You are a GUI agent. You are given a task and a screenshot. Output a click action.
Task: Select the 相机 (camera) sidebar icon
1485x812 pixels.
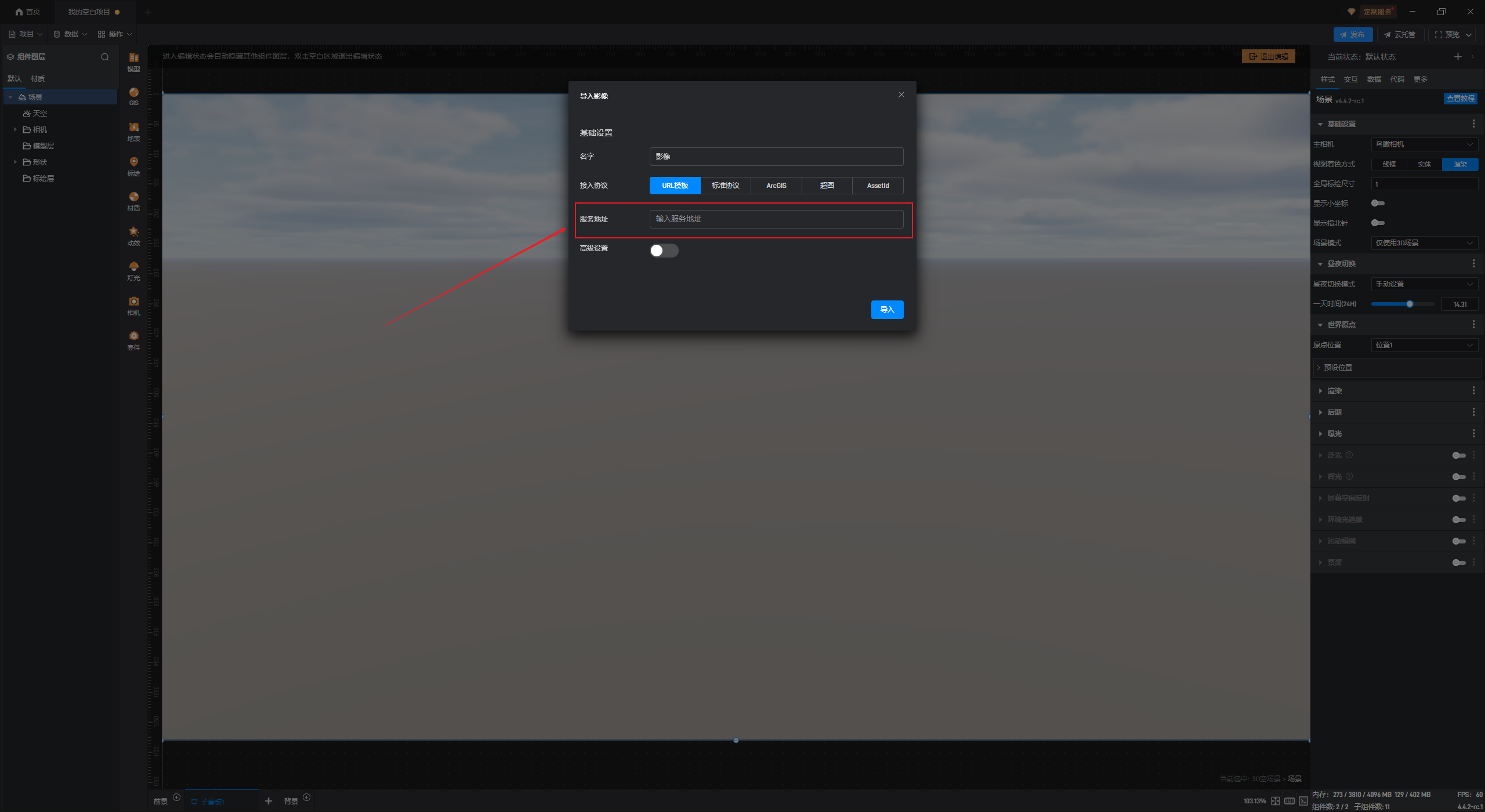click(x=133, y=304)
